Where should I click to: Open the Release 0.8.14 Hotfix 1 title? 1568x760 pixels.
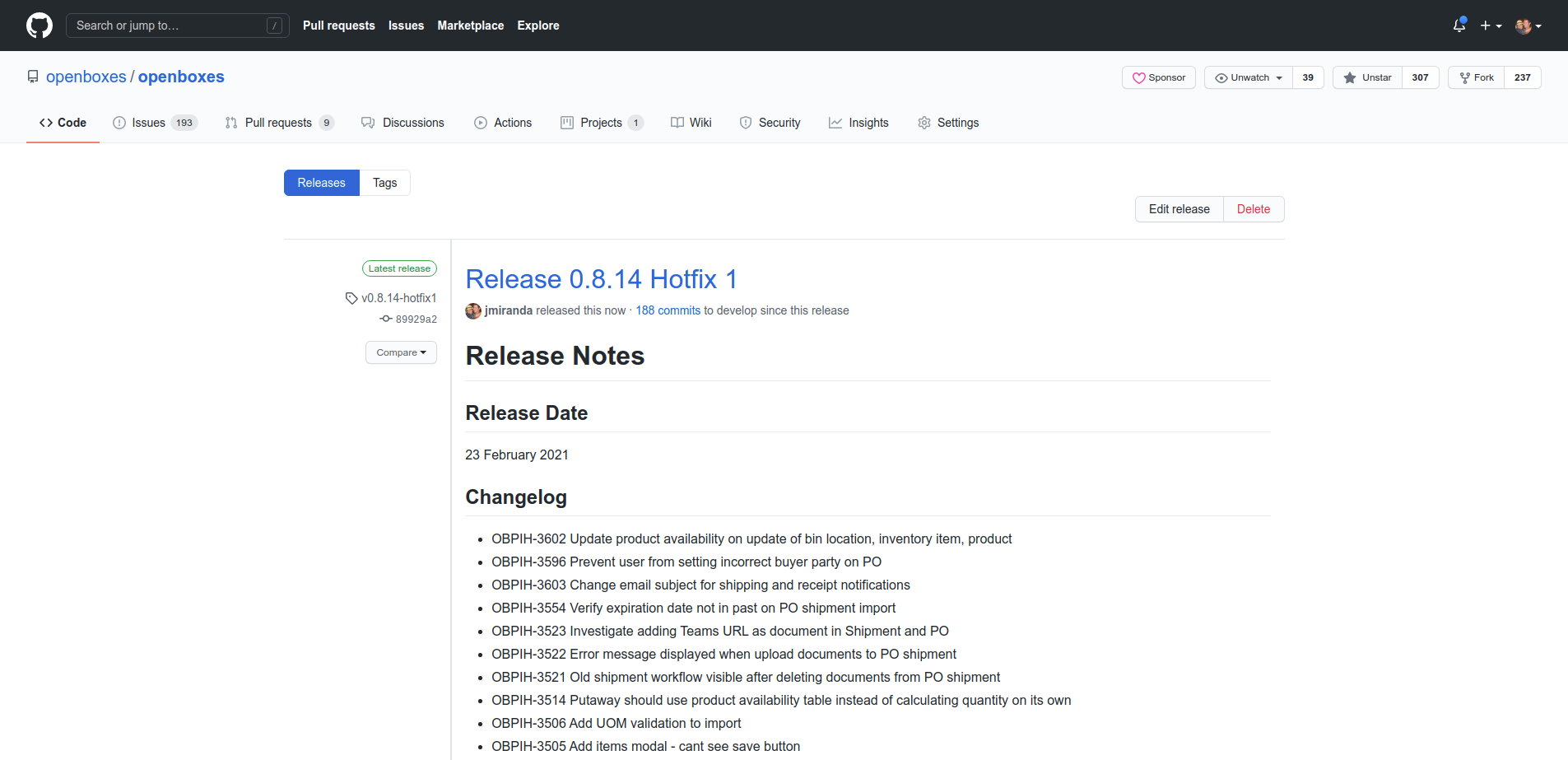(x=602, y=279)
